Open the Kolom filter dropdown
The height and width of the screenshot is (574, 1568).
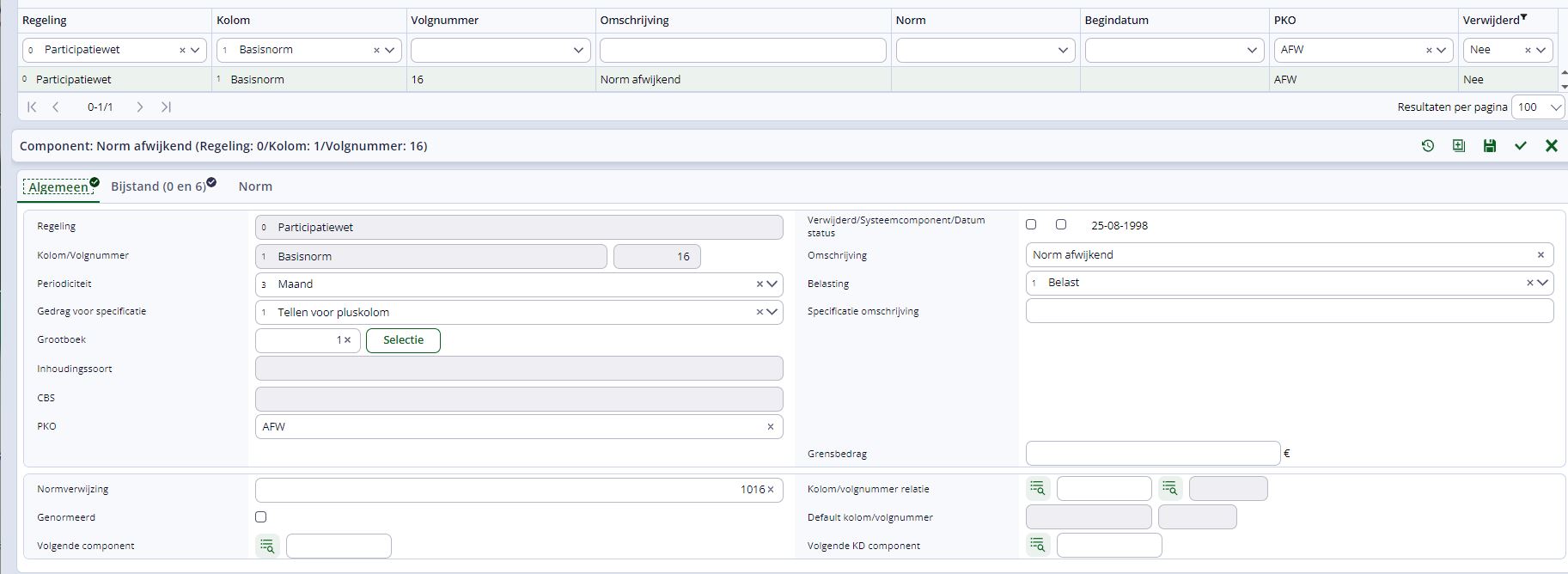389,51
